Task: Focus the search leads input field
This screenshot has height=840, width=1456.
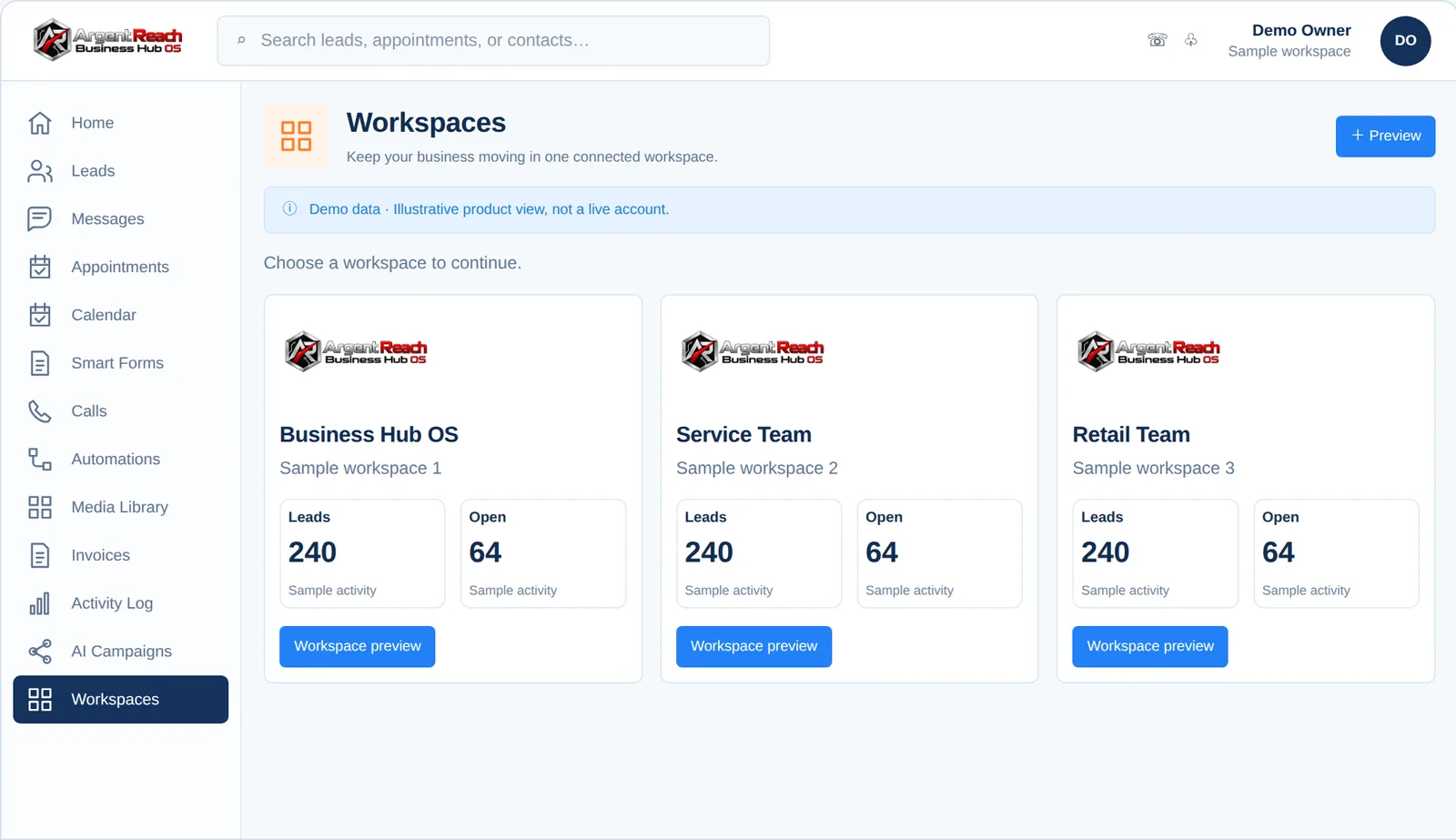Action: (493, 41)
